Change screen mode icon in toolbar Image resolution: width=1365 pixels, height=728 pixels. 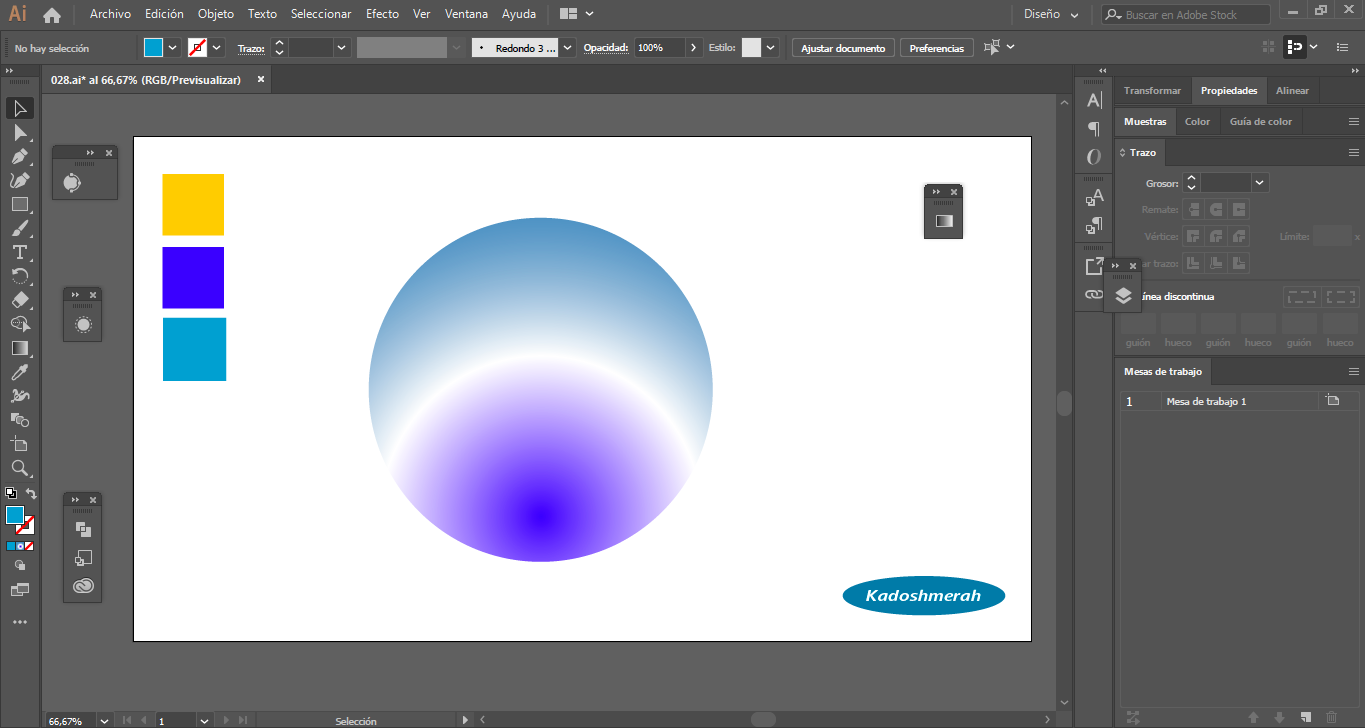coord(20,590)
